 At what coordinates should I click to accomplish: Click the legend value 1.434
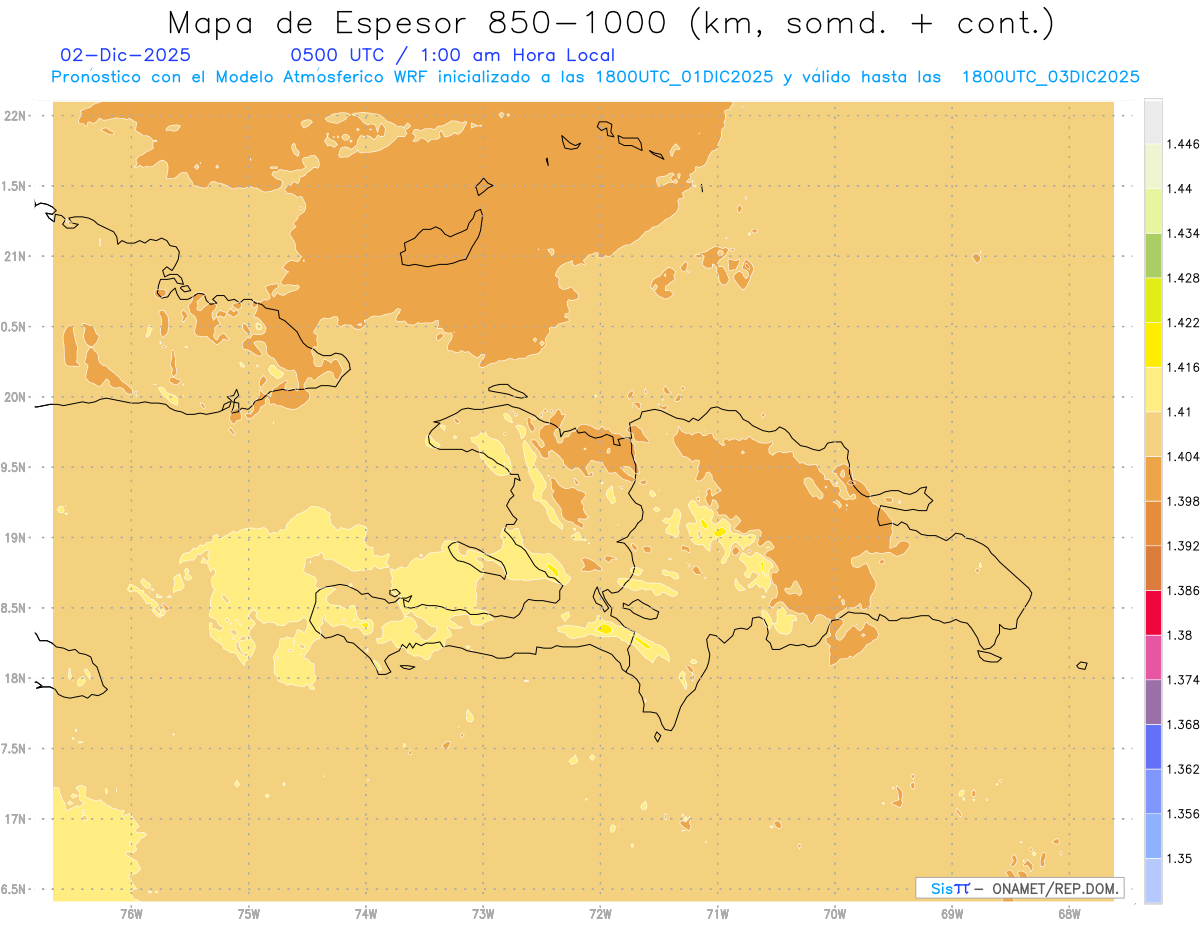1182,233
